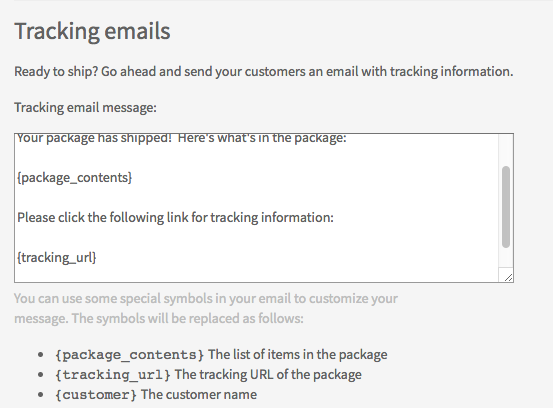Image resolution: width=553 pixels, height=408 pixels.
Task: Click 'The list of items in the package' description
Action: pyautogui.click(x=298, y=354)
